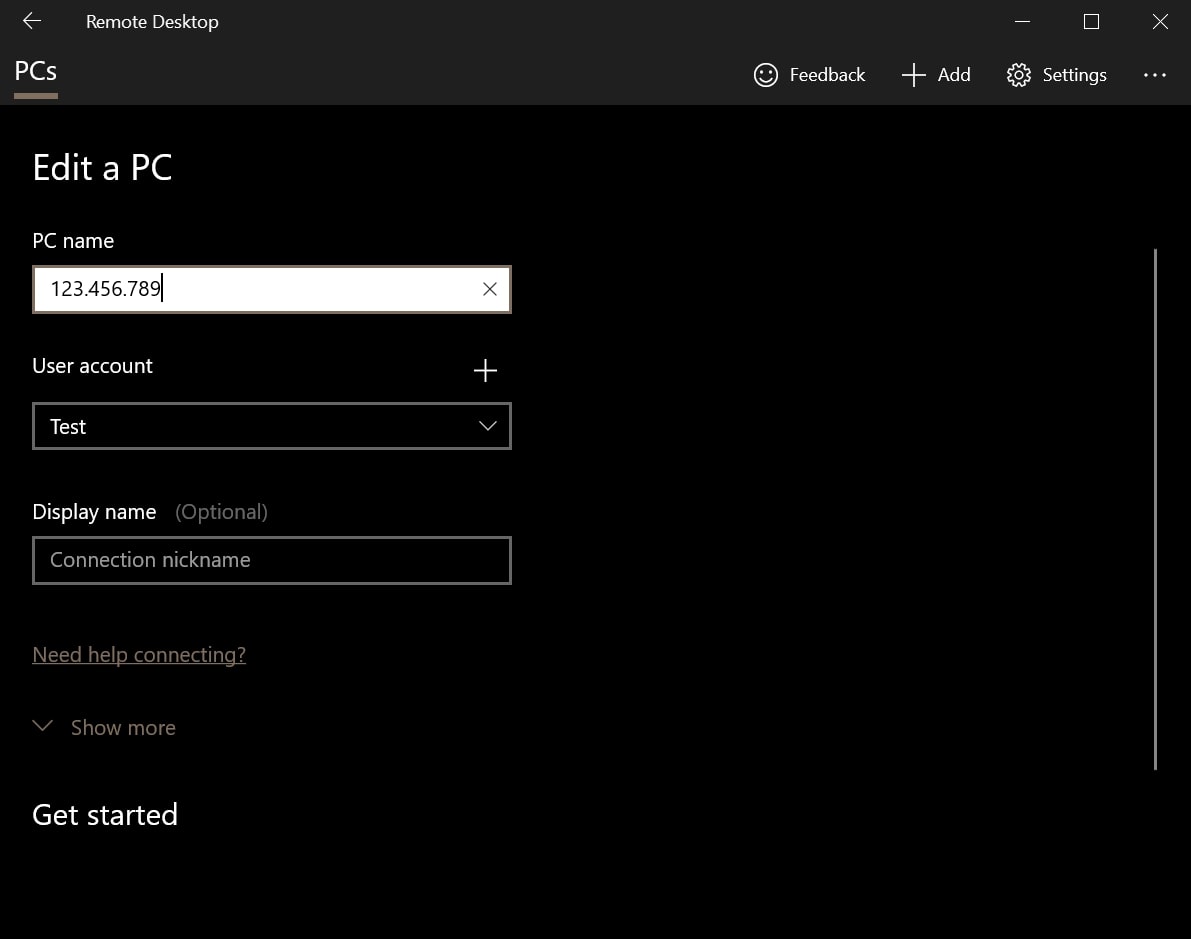Viewport: 1191px width, 939px height.
Task: Add a new user account with plus icon
Action: 485,370
